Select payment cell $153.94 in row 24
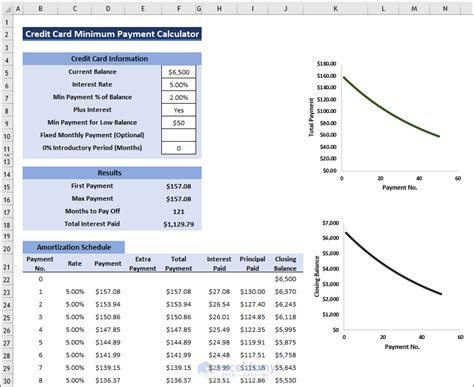474x387 pixels. pyautogui.click(x=108, y=304)
